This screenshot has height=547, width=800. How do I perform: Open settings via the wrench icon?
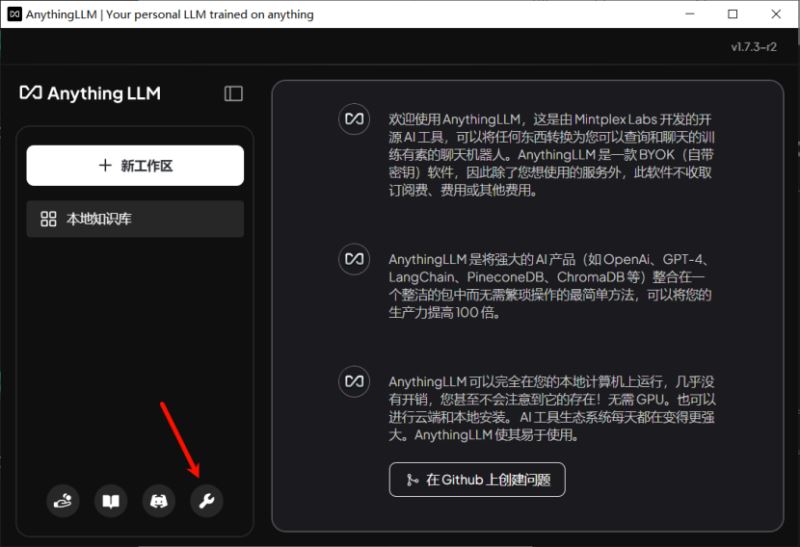pyautogui.click(x=207, y=501)
